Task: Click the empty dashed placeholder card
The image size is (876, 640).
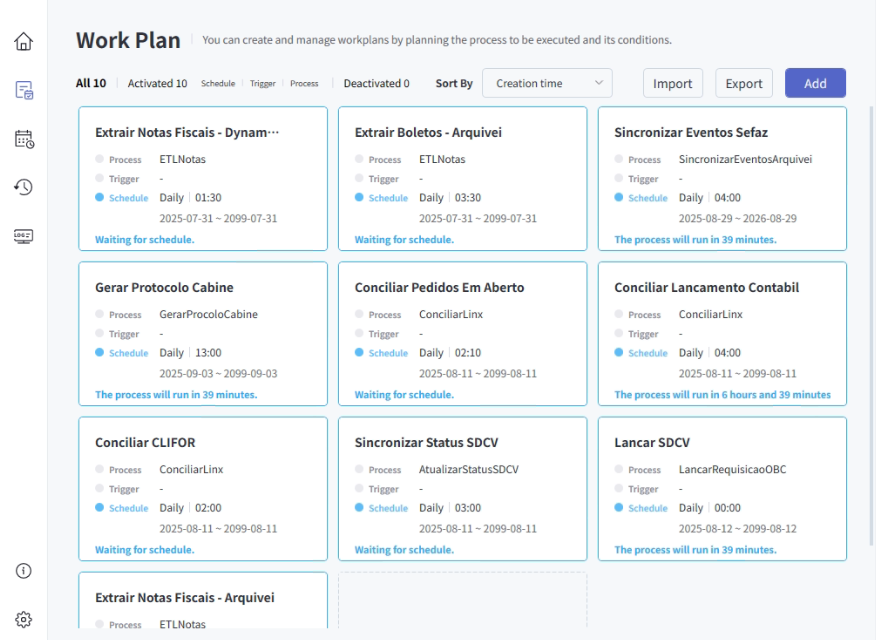Action: (x=462, y=600)
